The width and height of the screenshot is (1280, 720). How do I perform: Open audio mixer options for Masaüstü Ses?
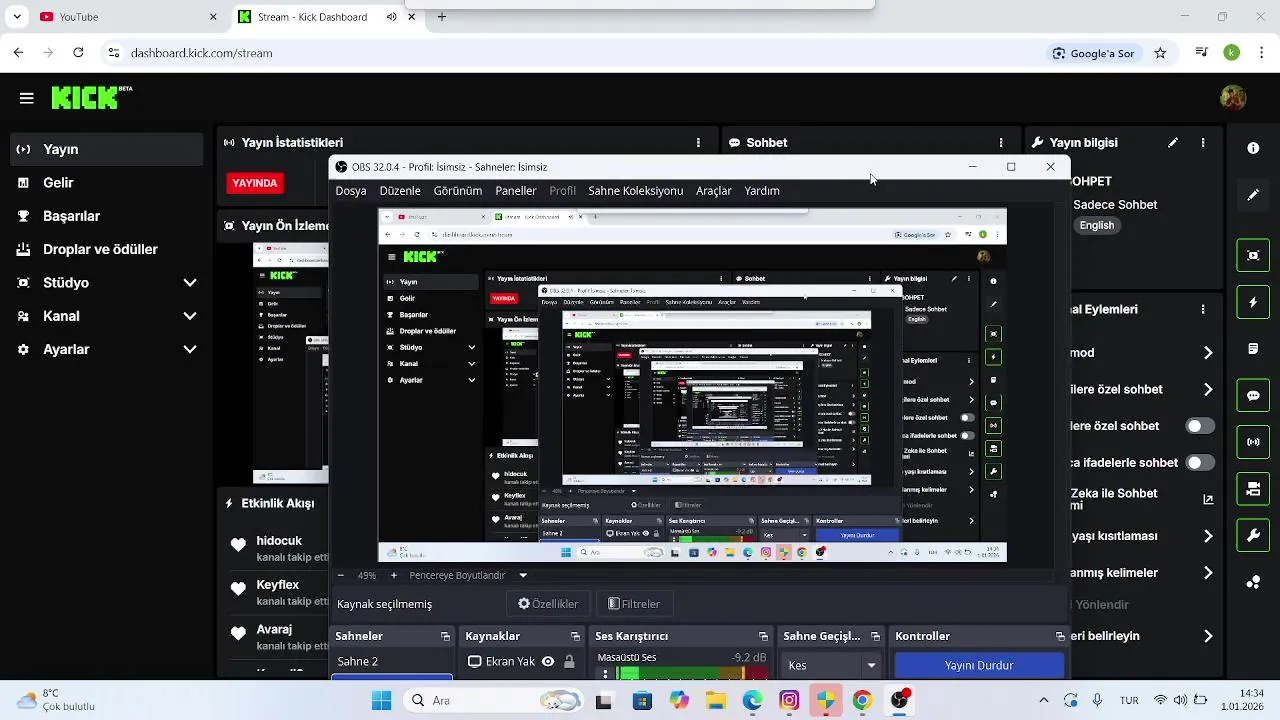[604, 673]
